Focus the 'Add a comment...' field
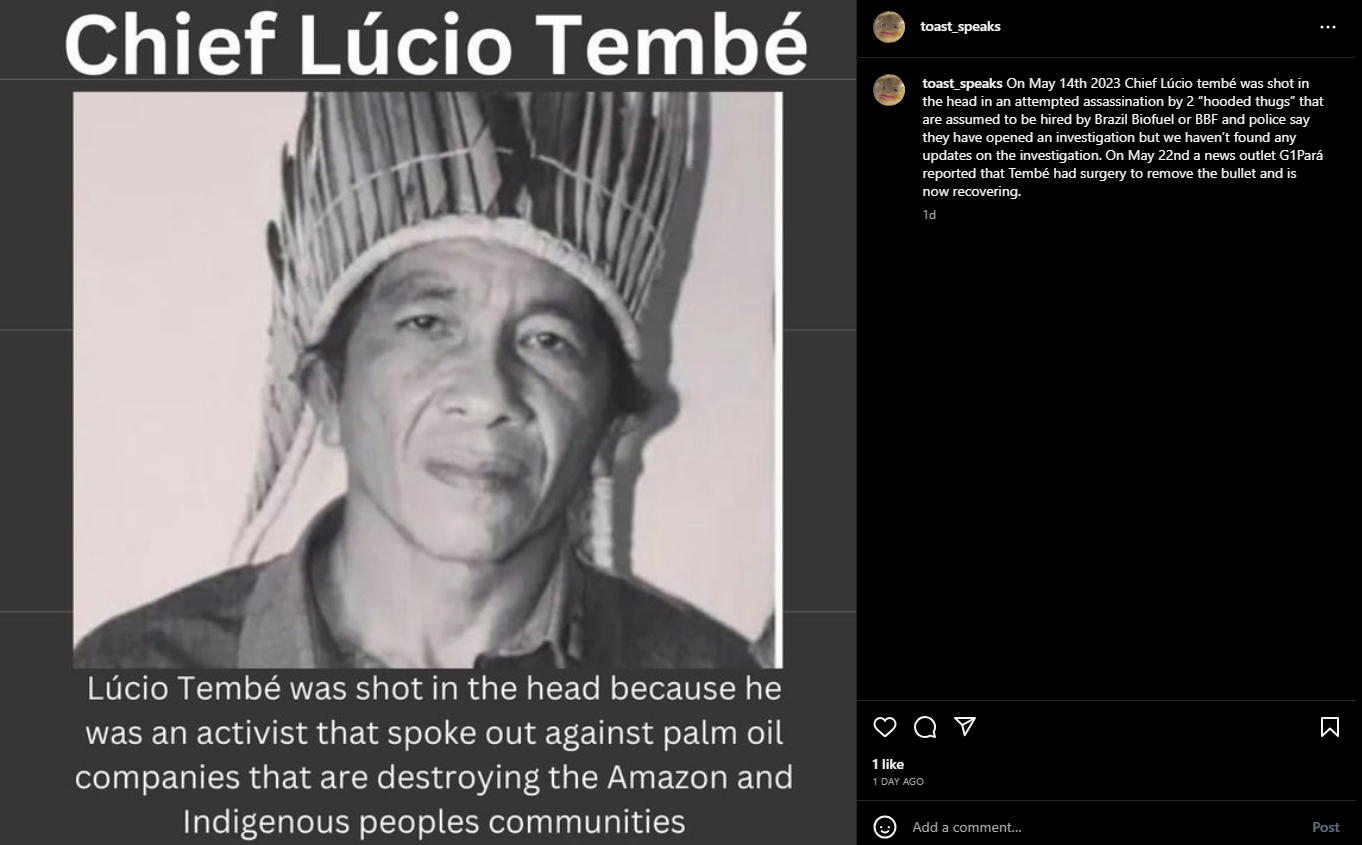 coord(1105,827)
